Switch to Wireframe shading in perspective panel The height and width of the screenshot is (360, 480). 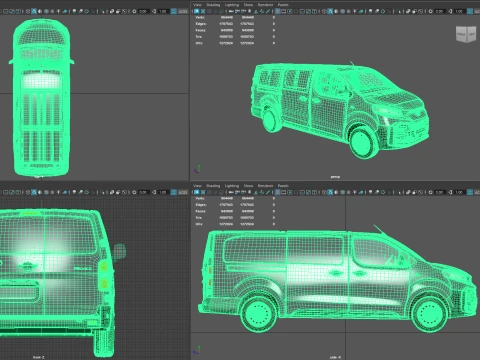[x=324, y=11]
